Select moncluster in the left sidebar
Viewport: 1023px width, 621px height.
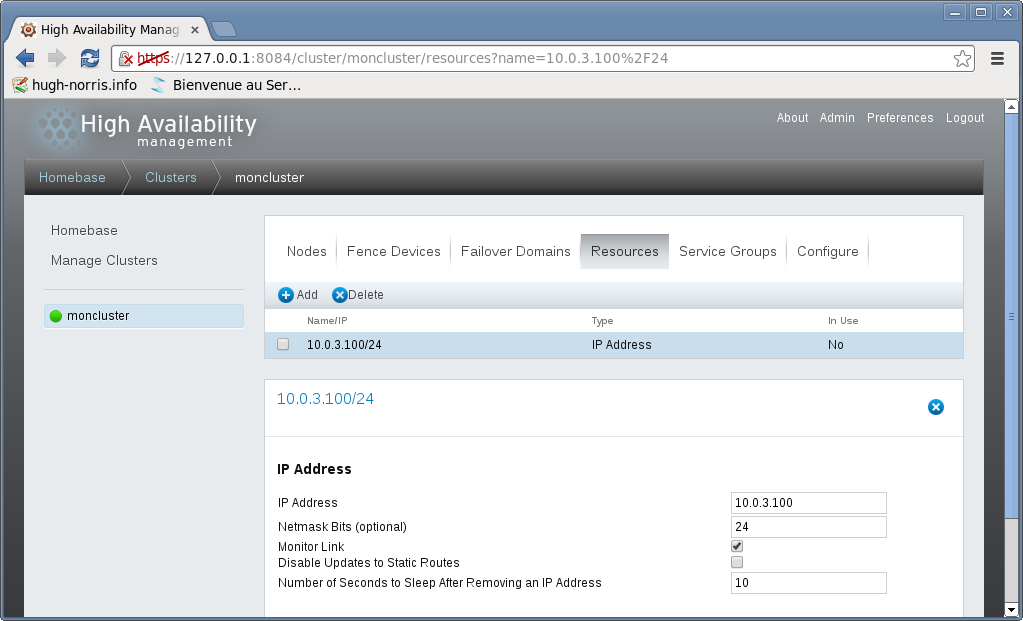98,316
